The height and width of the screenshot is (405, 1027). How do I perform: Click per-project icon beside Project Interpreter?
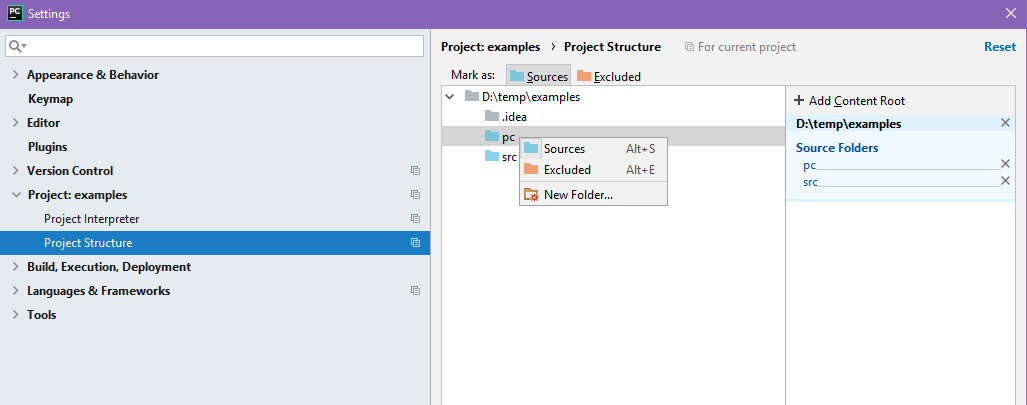(x=415, y=218)
